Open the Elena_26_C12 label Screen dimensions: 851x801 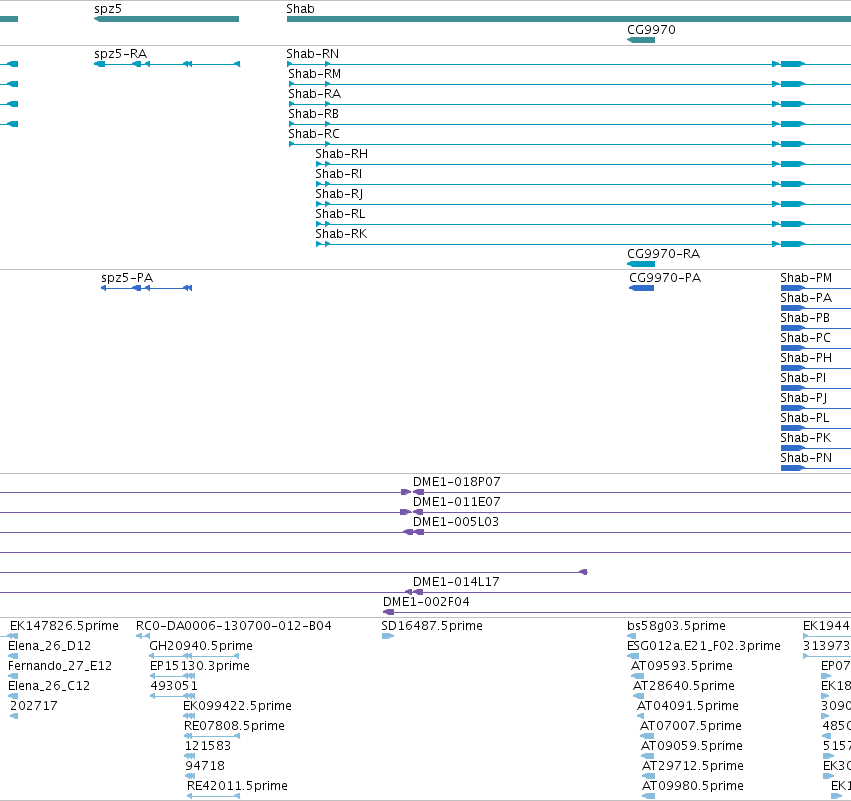pyautogui.click(x=49, y=686)
